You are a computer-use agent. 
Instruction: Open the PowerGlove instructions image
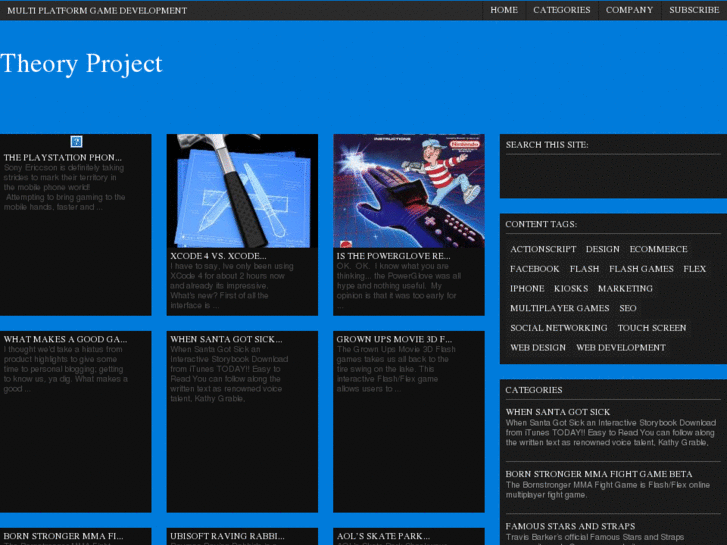(x=408, y=190)
